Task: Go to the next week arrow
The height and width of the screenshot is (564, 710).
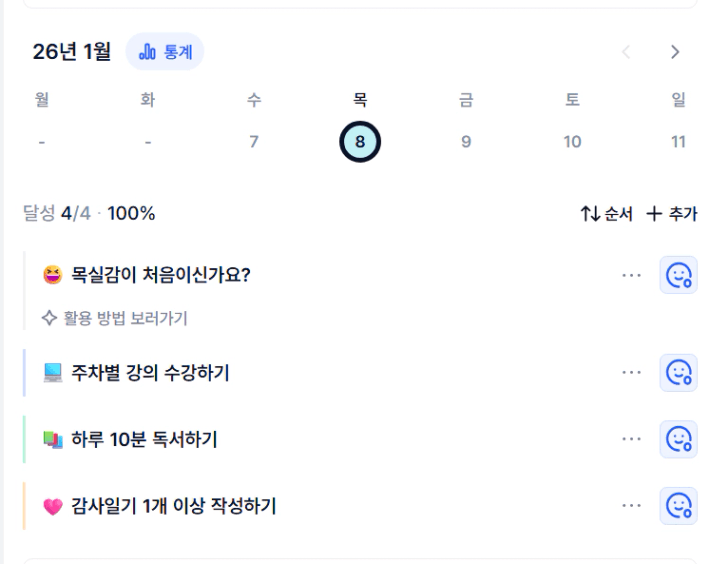Action: pos(675,52)
